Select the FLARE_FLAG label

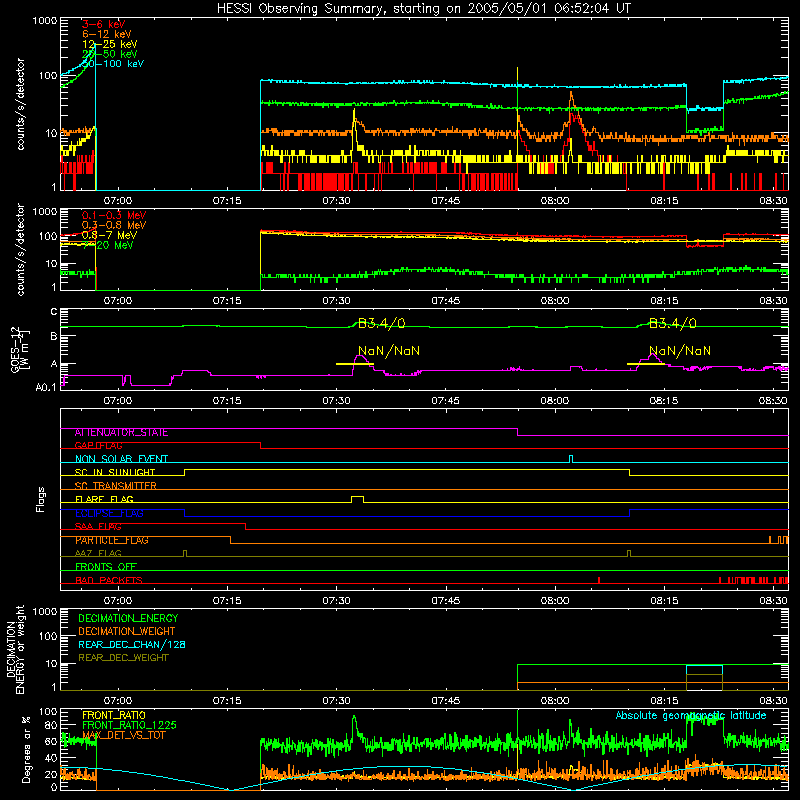[x=104, y=499]
